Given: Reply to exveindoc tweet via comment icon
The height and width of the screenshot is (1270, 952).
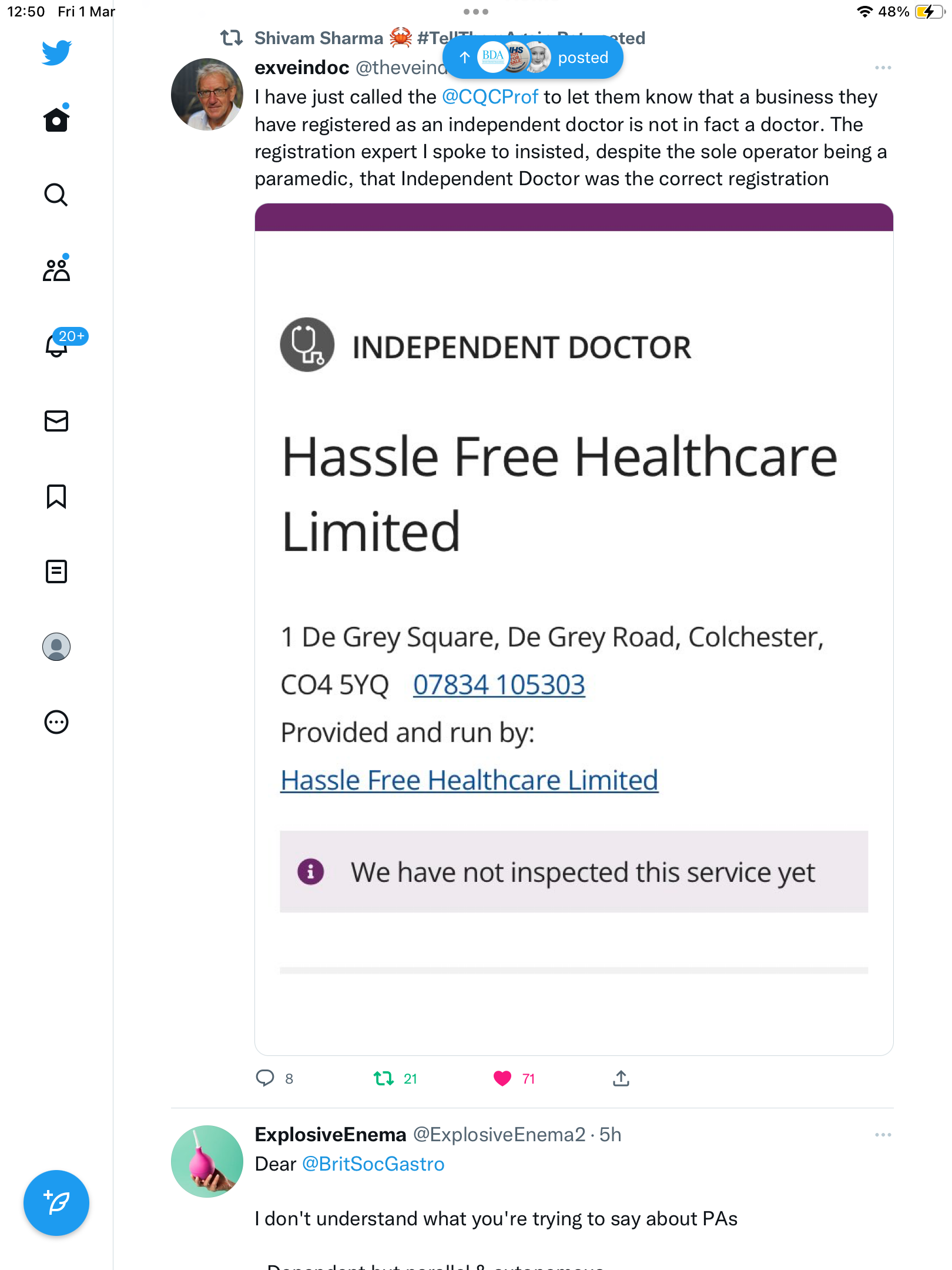Looking at the screenshot, I should coord(265,1078).
